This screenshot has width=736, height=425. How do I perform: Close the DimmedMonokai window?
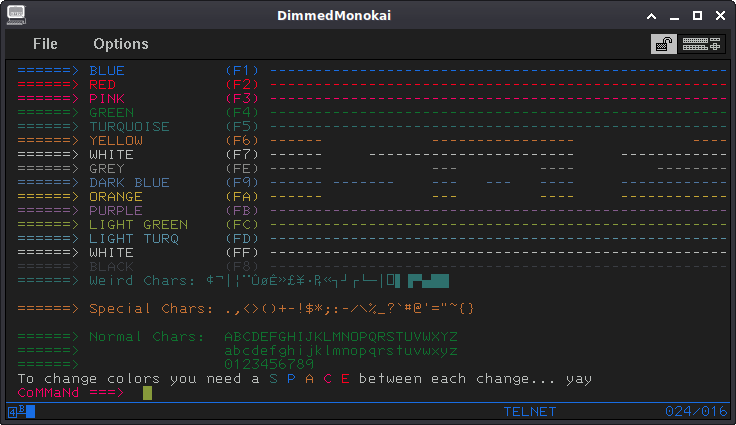(721, 15)
